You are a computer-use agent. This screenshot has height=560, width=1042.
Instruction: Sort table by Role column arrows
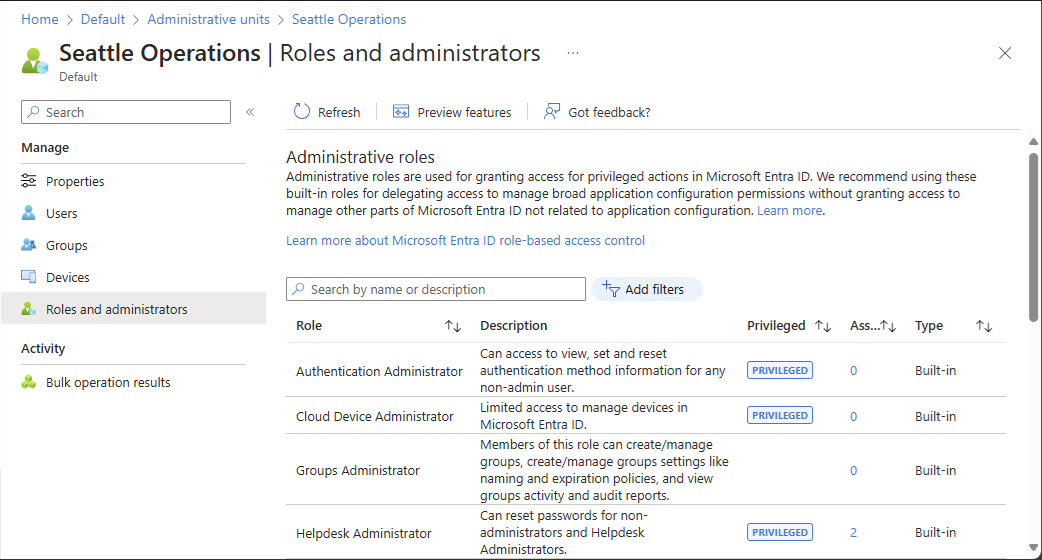click(453, 326)
